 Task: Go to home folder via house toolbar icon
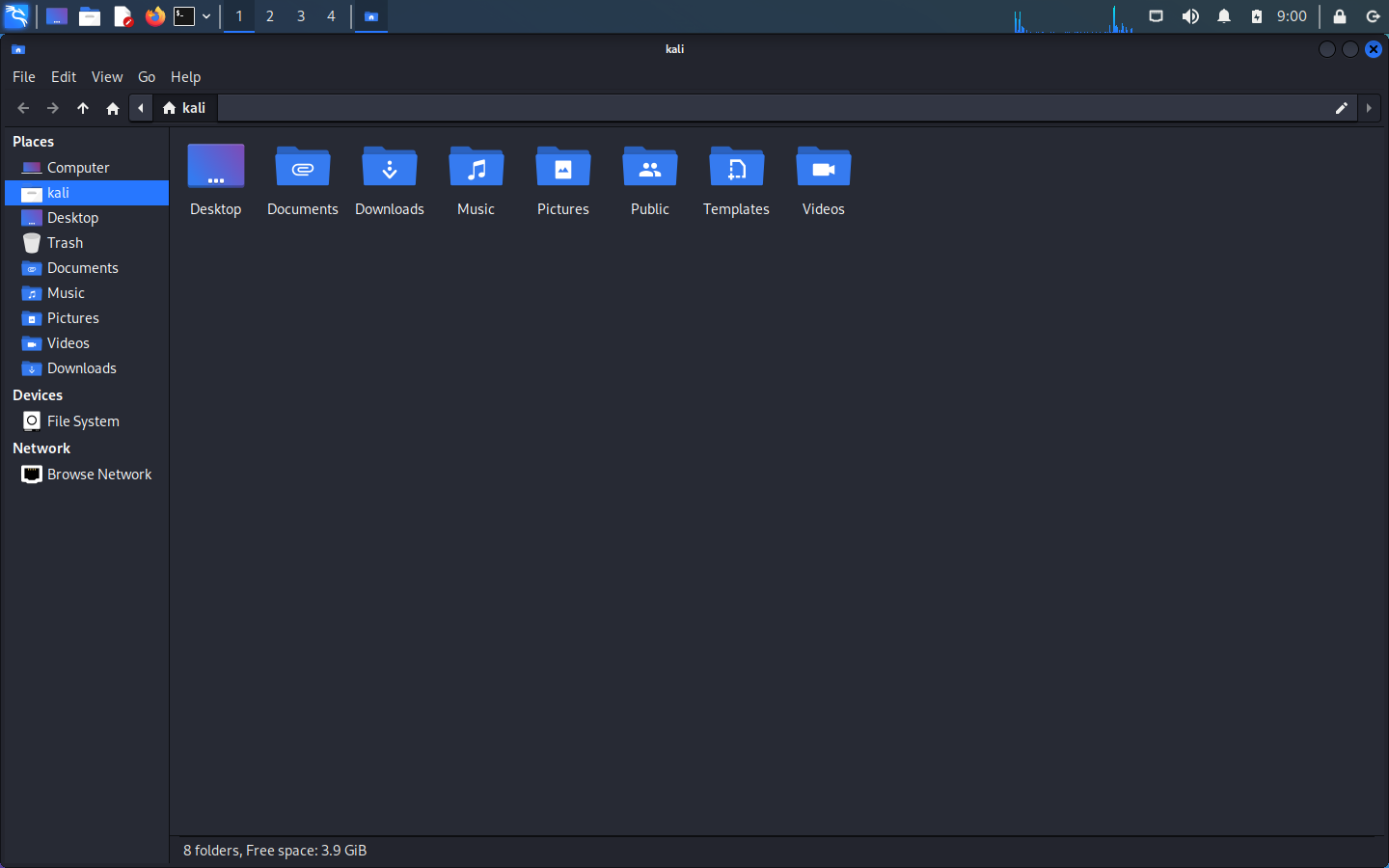pyautogui.click(x=113, y=108)
